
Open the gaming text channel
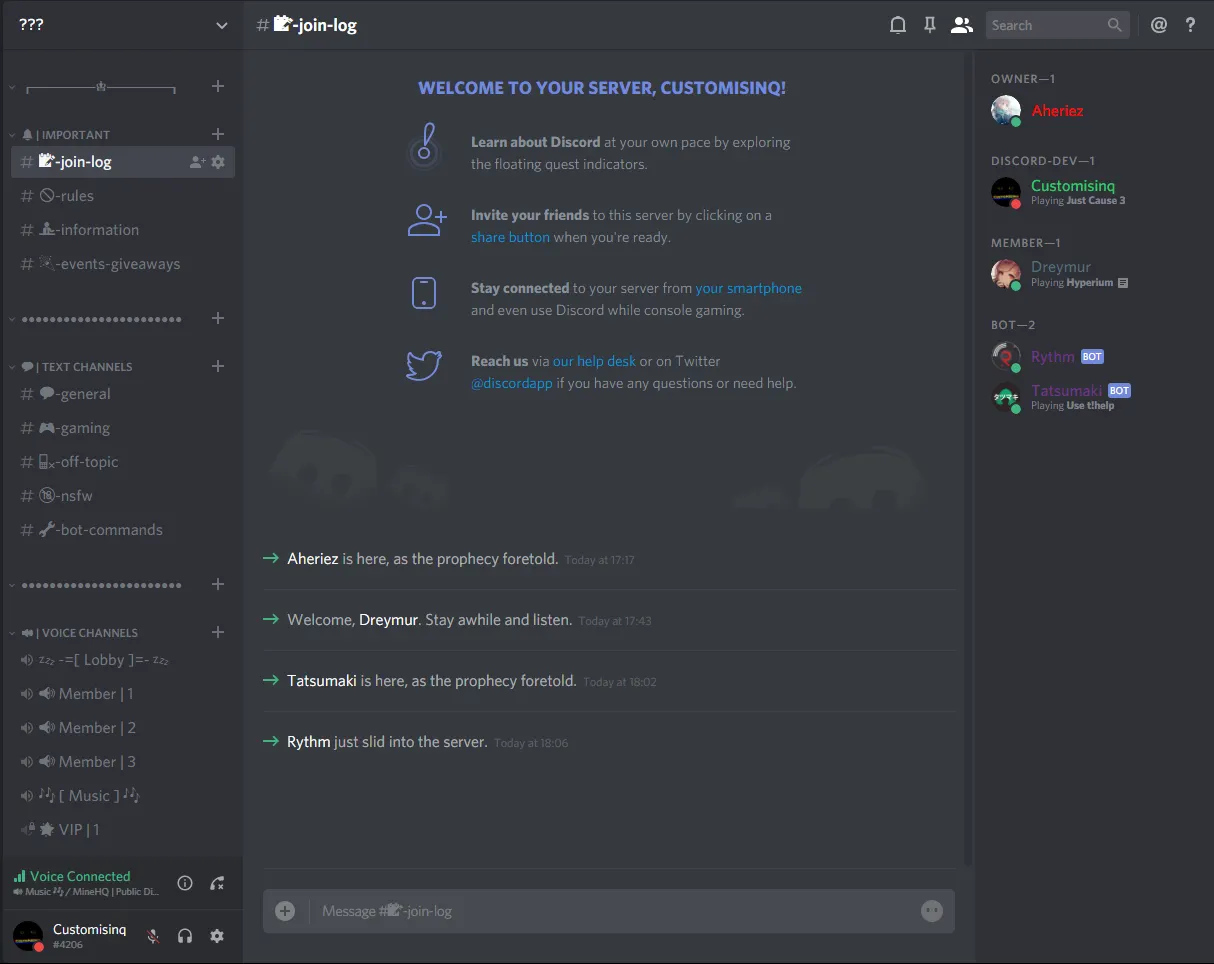pos(123,428)
